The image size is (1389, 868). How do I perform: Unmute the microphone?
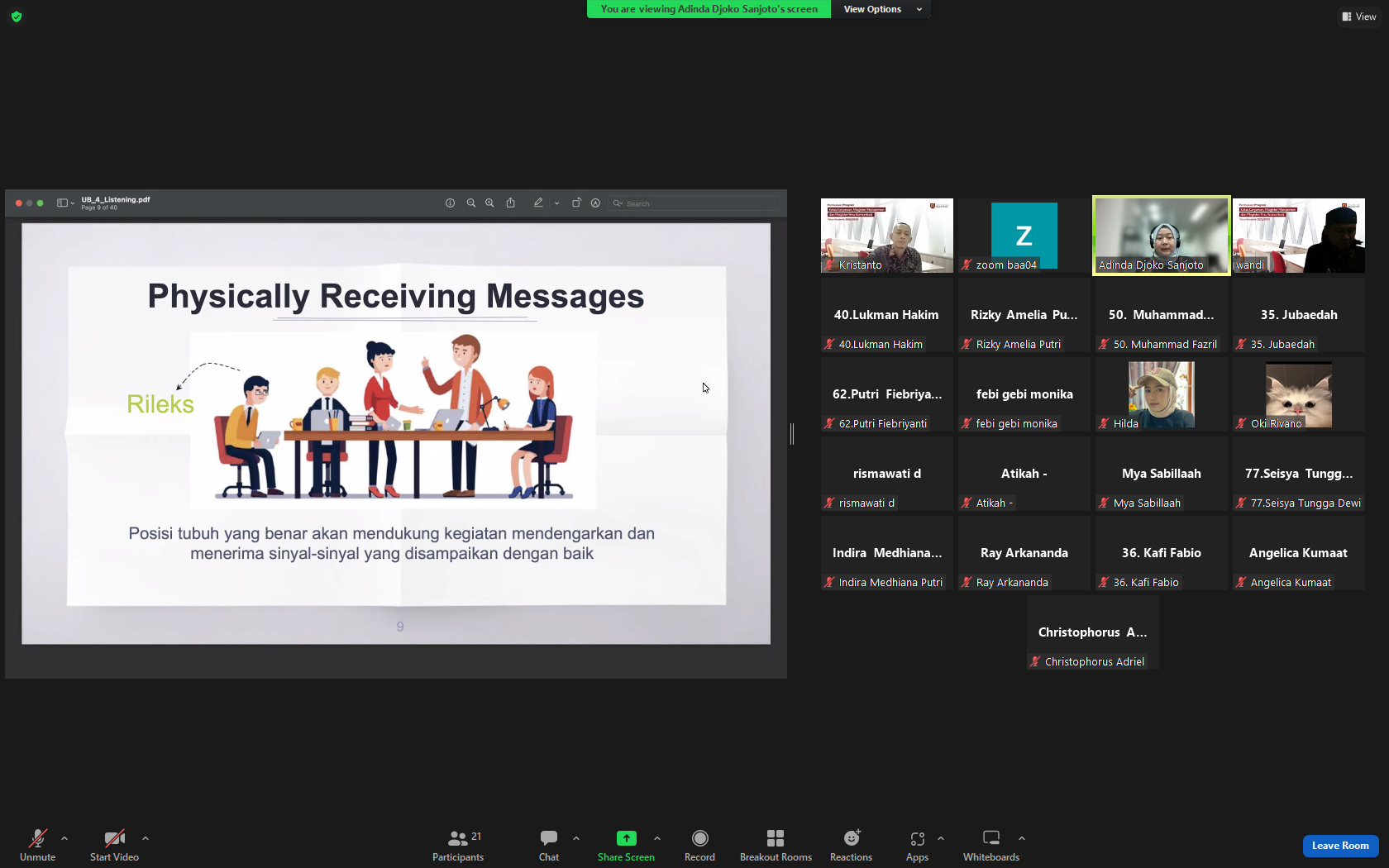[38, 846]
